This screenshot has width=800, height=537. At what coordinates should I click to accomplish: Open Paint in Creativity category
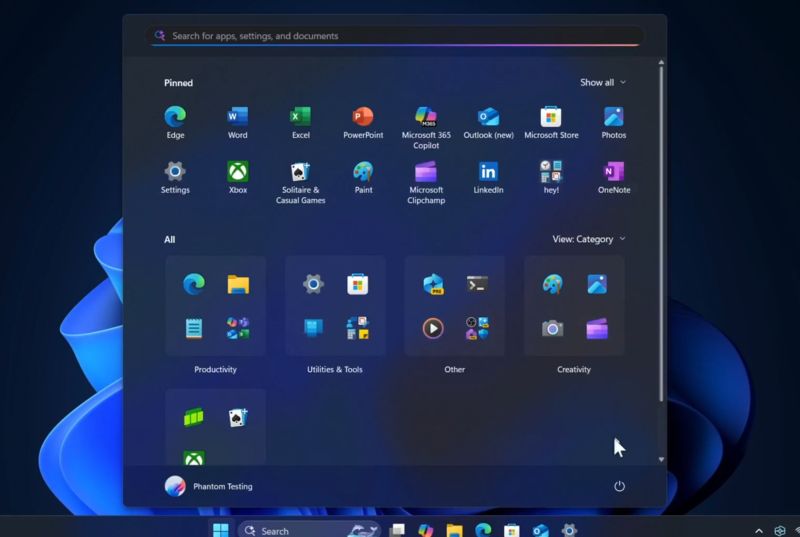pos(552,284)
